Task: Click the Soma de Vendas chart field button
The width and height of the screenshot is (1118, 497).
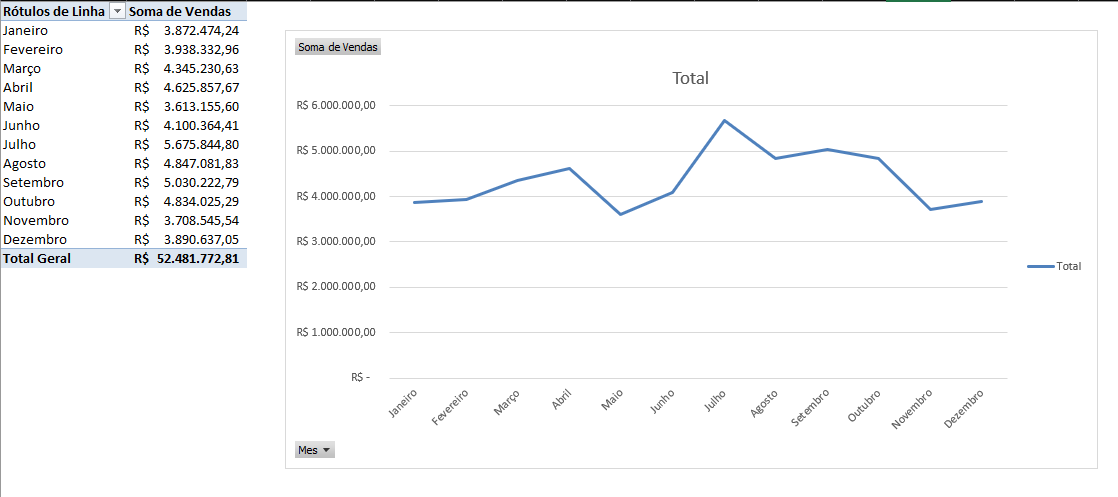Action: [338, 47]
